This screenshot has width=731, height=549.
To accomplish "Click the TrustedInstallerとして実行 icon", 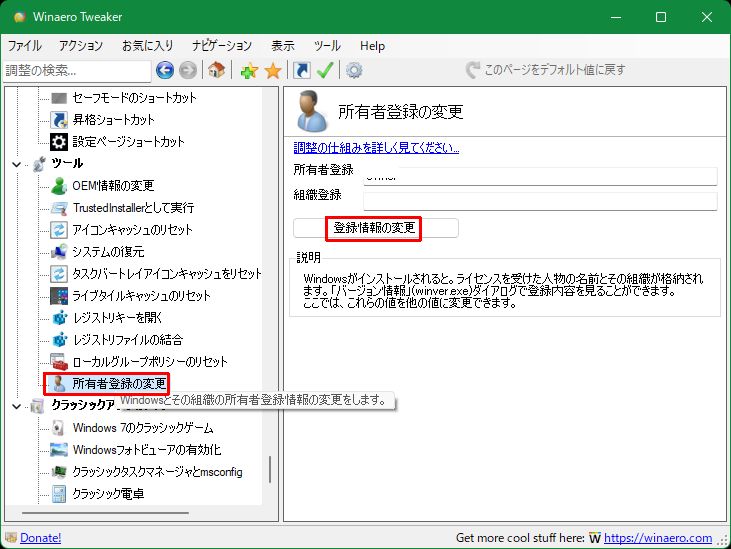I will [x=59, y=208].
